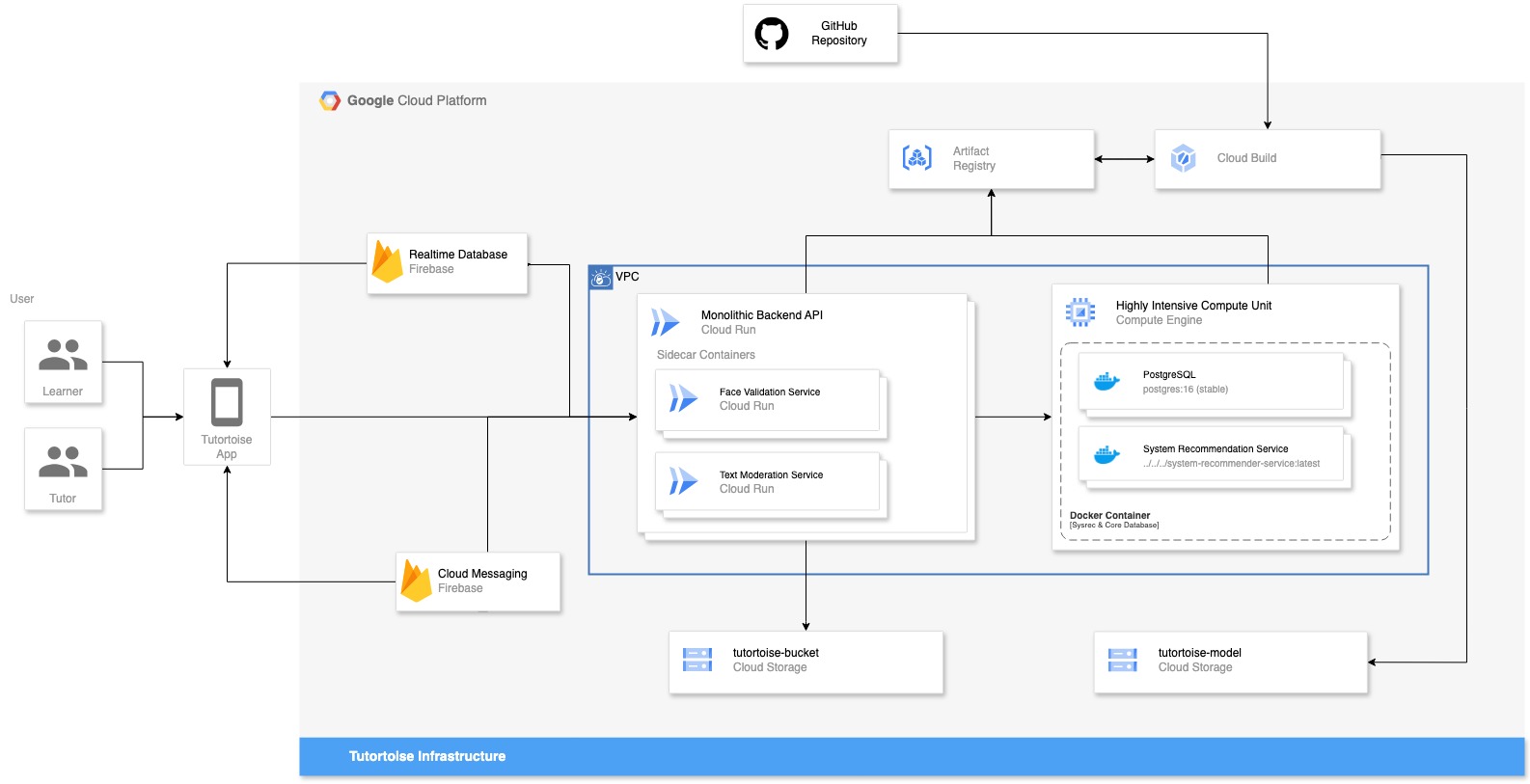Select the PostgreSQL Docker whale icon

coord(1107,382)
